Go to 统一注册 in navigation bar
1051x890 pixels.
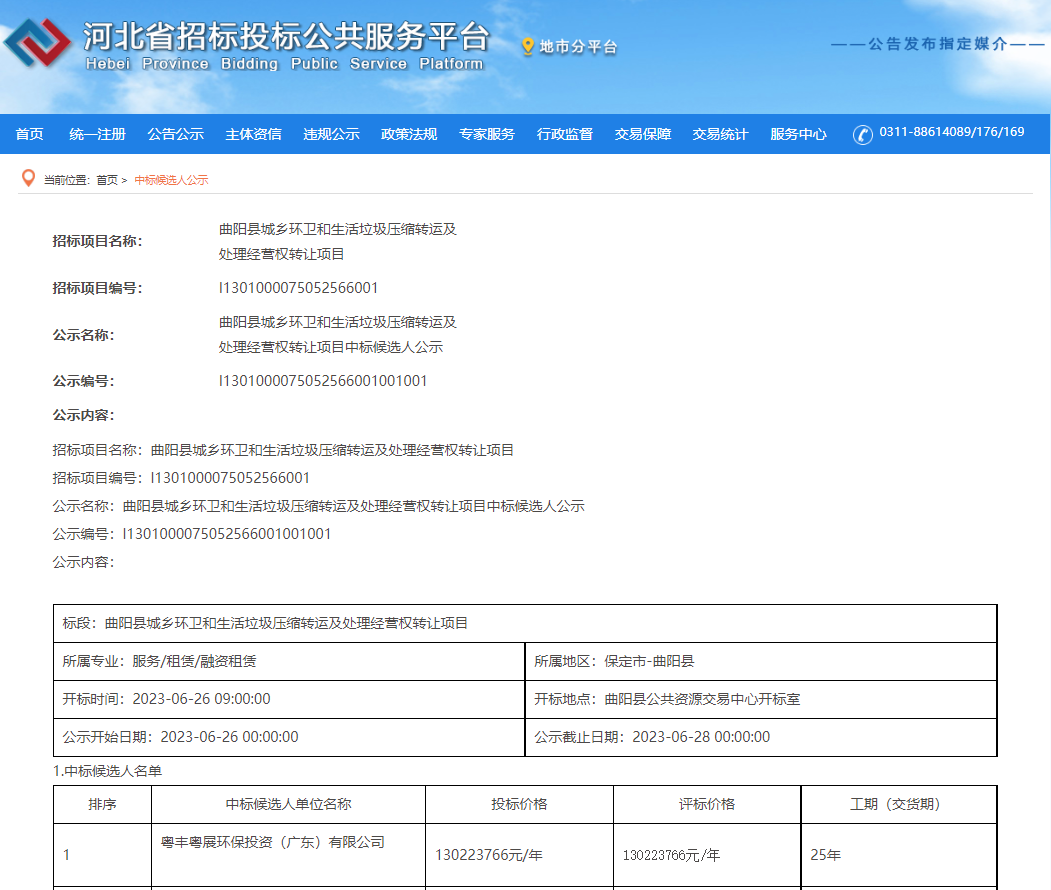[97, 134]
